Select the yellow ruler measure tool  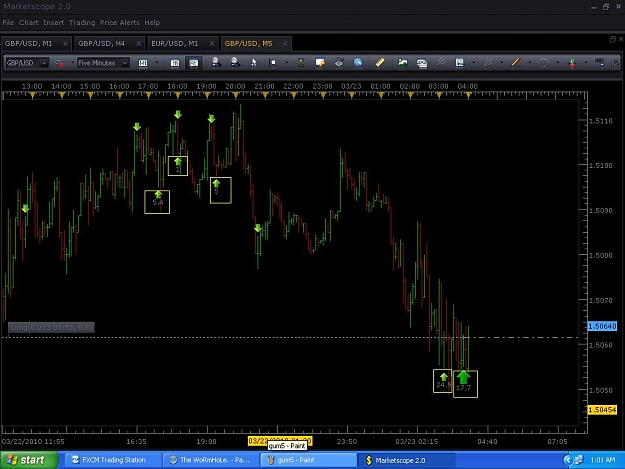click(379, 63)
